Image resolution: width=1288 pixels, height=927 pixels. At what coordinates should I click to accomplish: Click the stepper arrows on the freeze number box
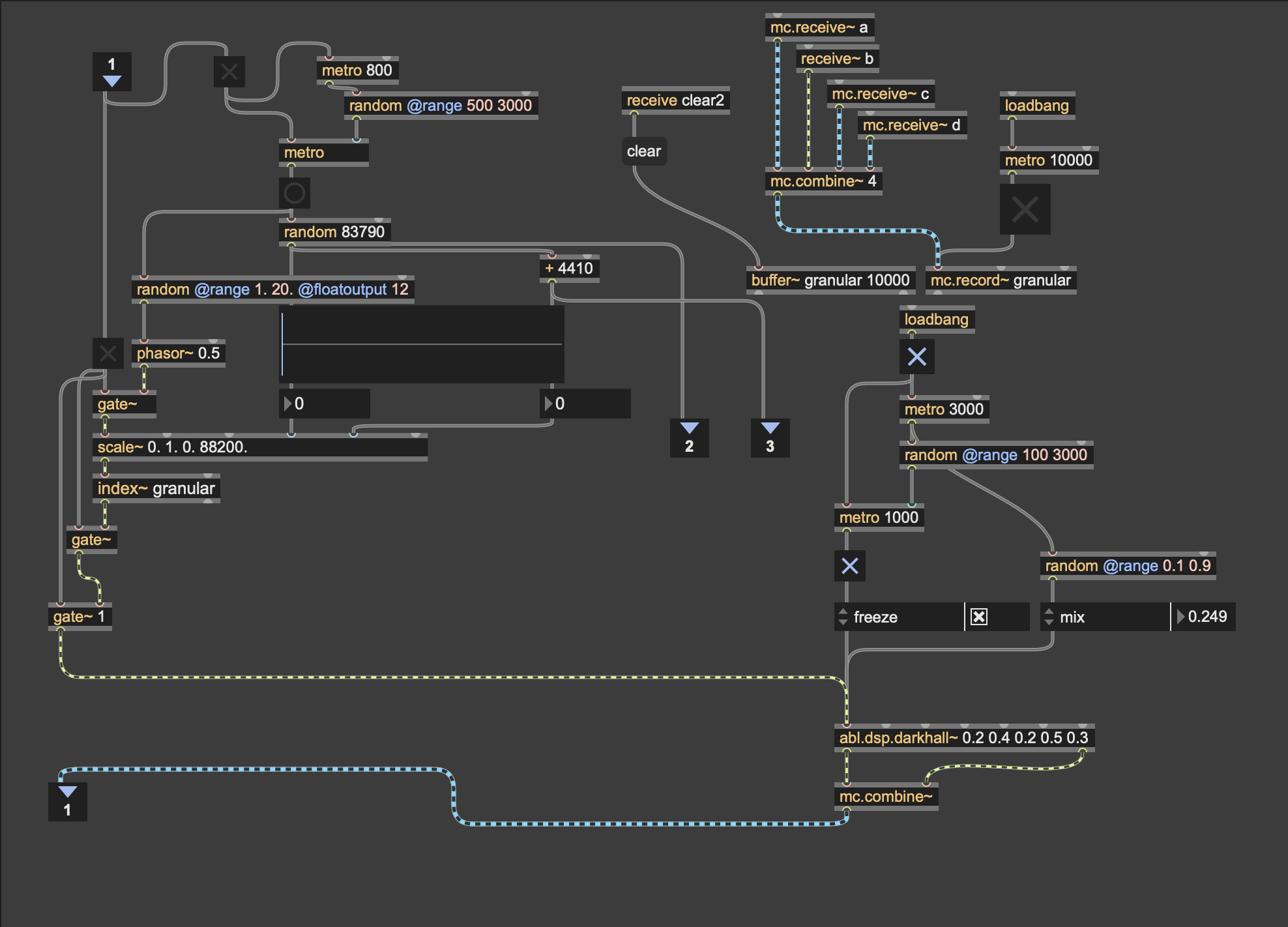pos(843,617)
